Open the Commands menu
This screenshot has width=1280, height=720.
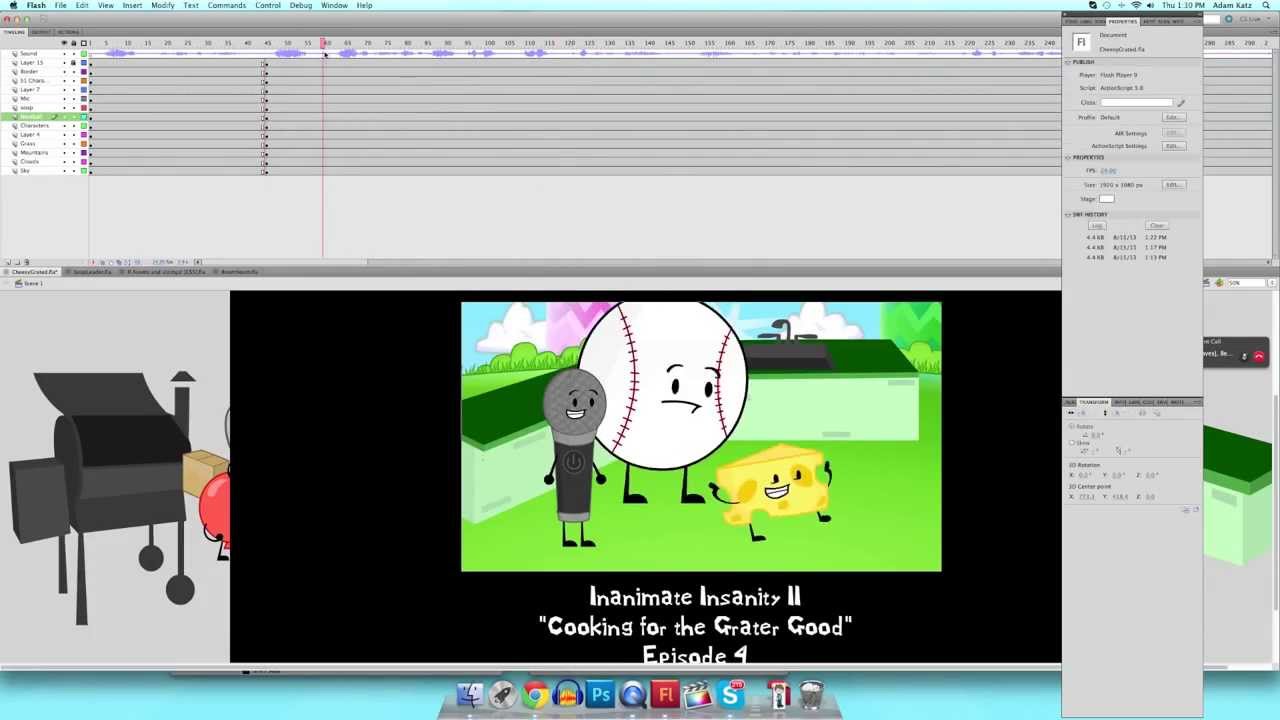click(x=227, y=5)
